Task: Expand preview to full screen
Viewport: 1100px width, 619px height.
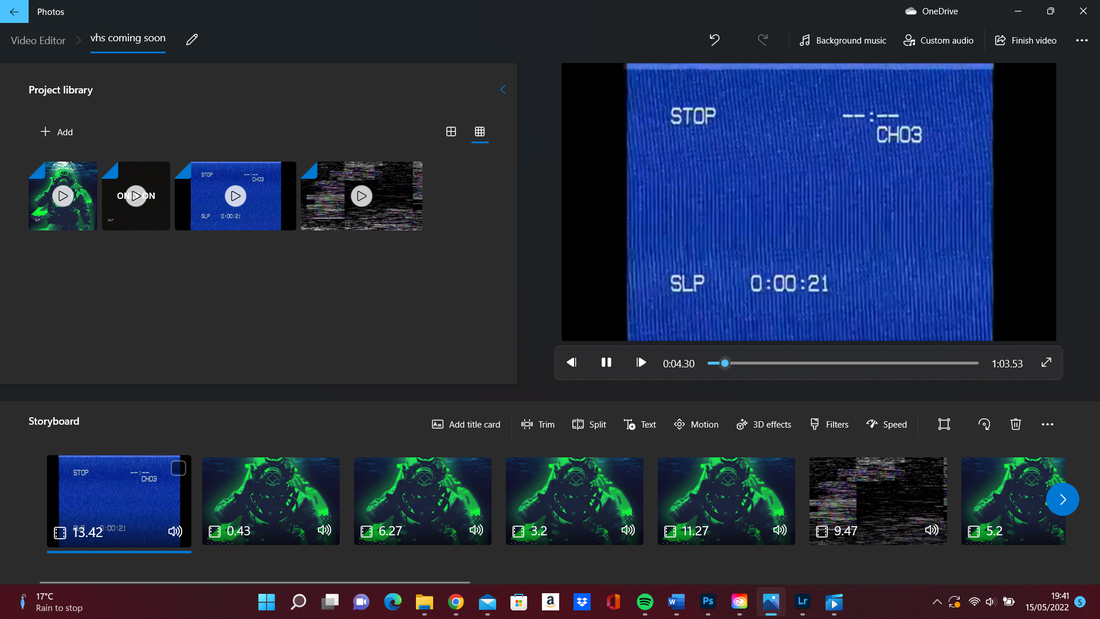Action: click(1046, 362)
